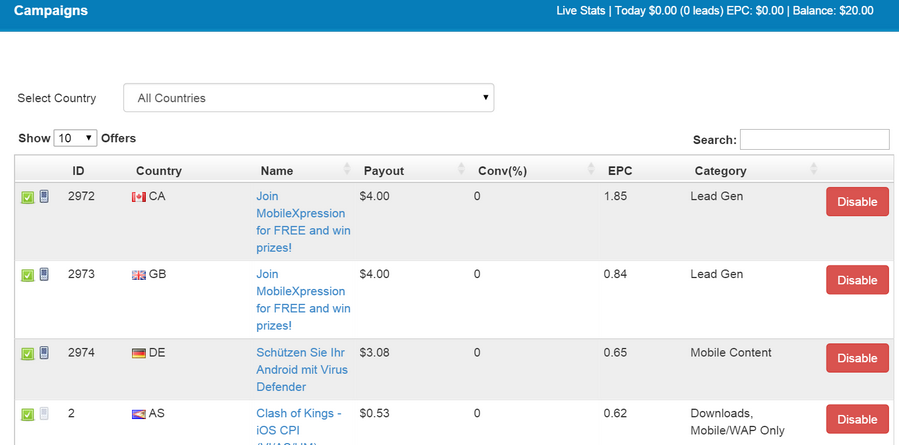Click the mobile device icon for offer 2974
The height and width of the screenshot is (445, 899).
(x=44, y=353)
